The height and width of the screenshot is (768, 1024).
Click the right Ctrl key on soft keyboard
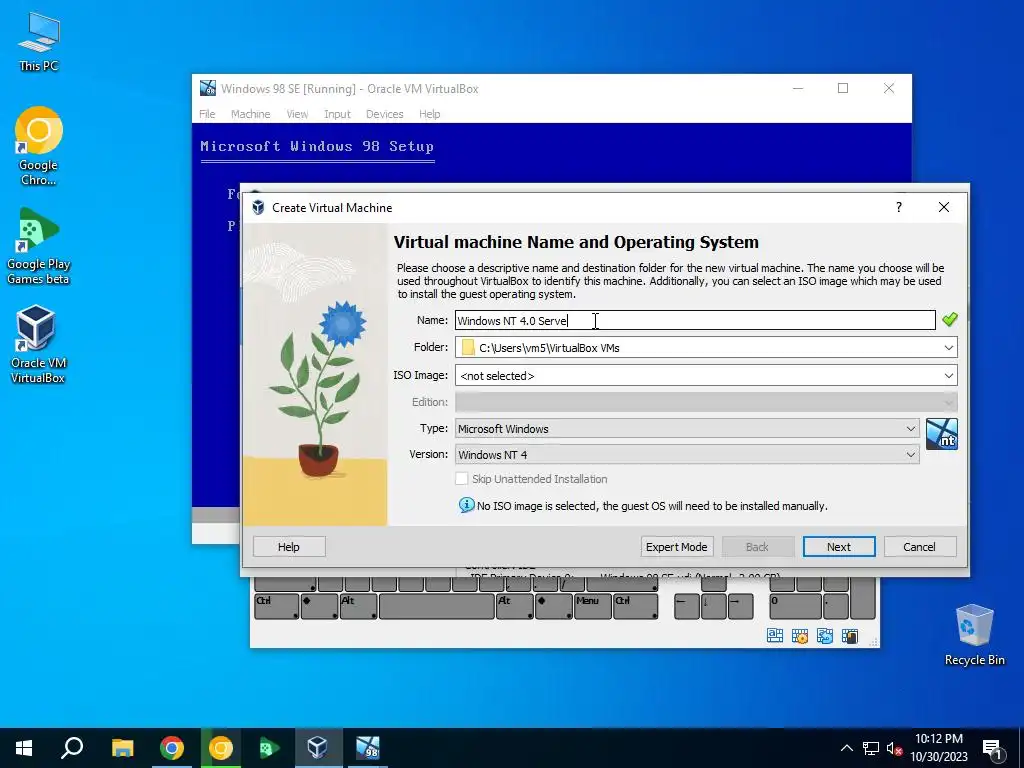coord(635,606)
